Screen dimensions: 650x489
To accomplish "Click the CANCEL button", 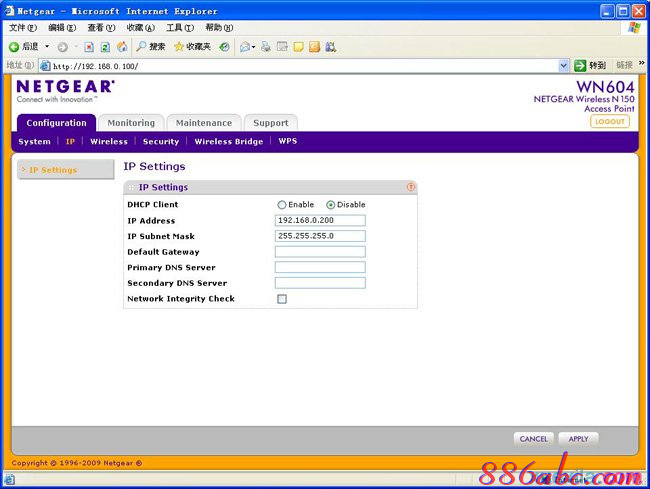I will coord(534,439).
